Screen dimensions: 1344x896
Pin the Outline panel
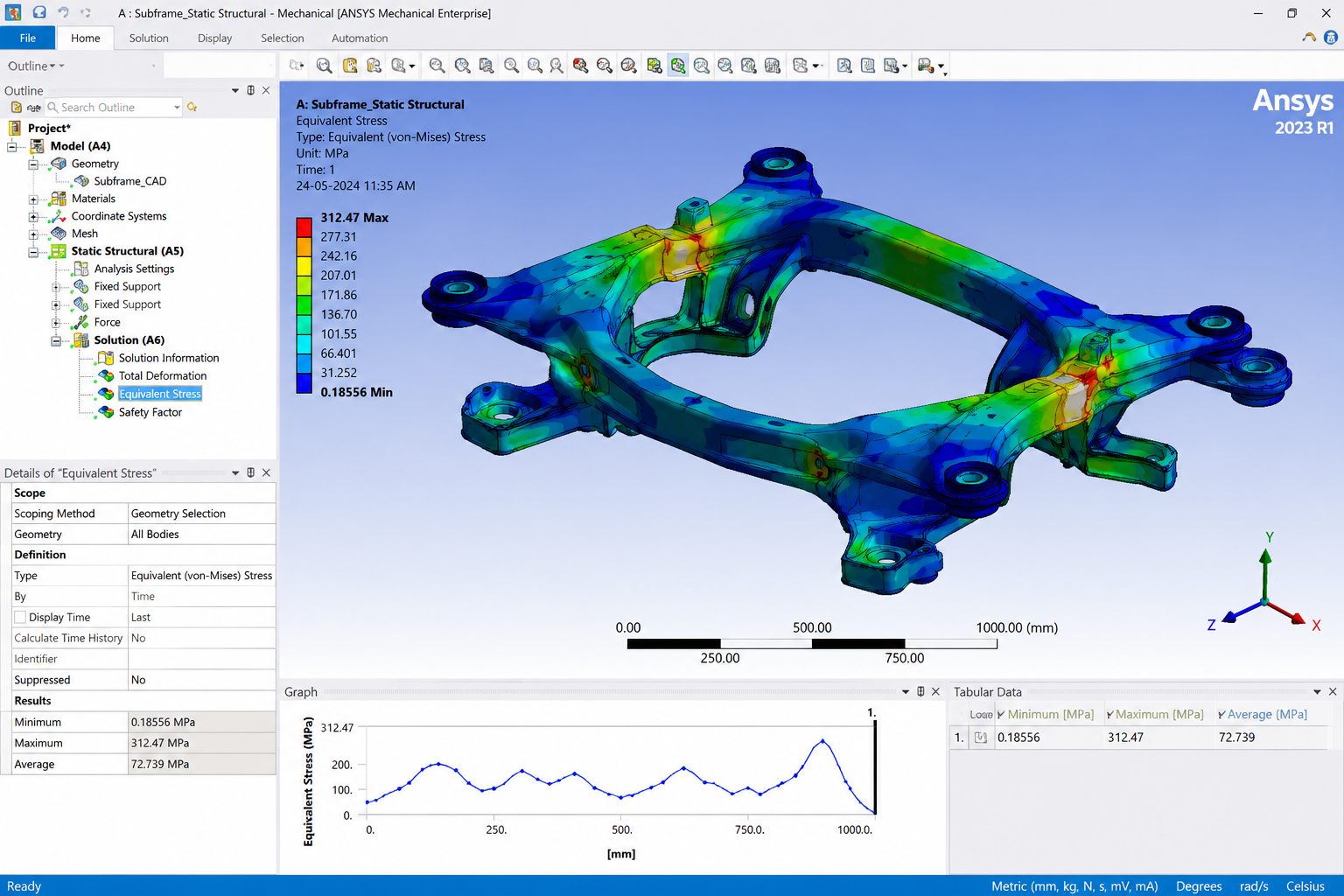(250, 90)
